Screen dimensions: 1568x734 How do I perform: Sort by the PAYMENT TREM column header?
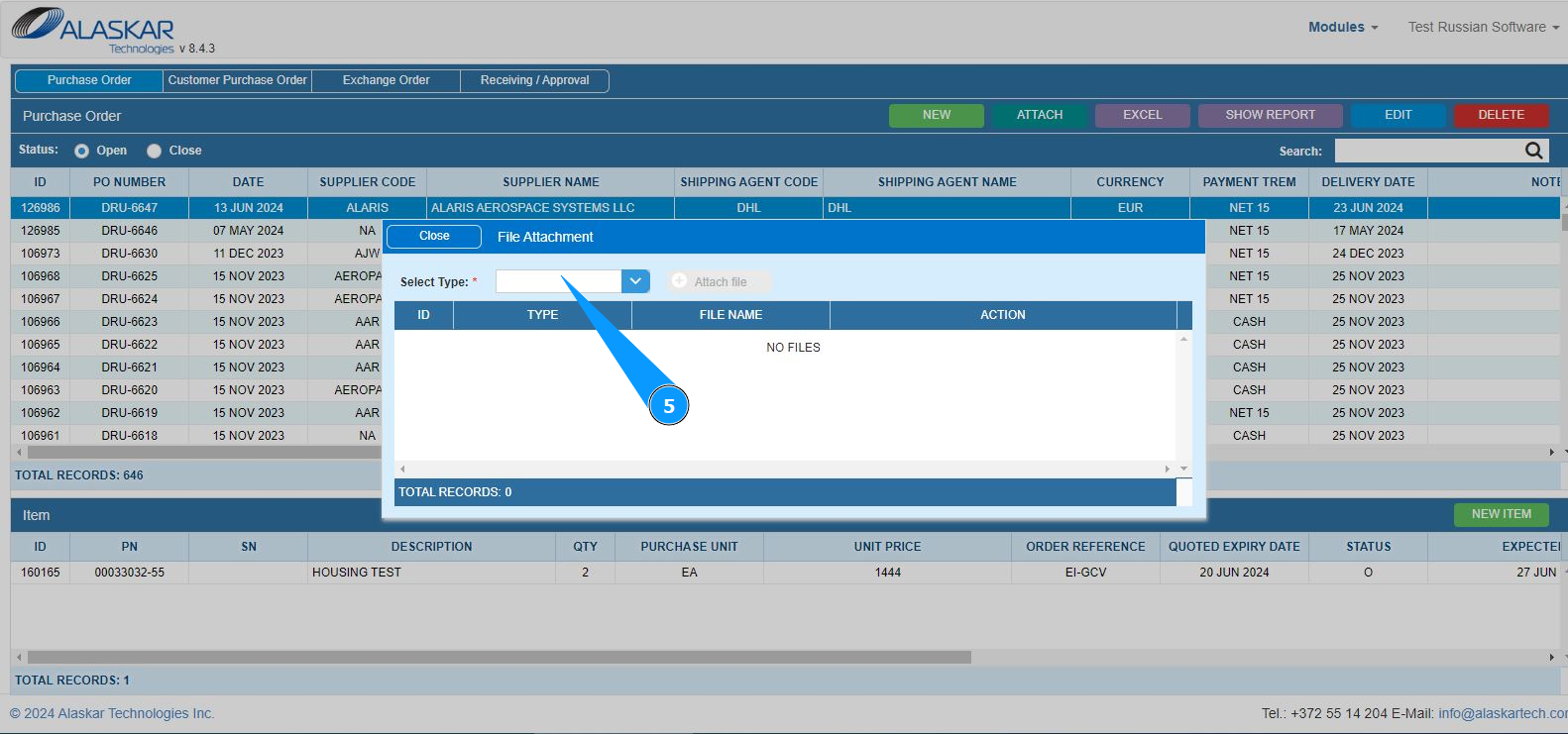1250,182
